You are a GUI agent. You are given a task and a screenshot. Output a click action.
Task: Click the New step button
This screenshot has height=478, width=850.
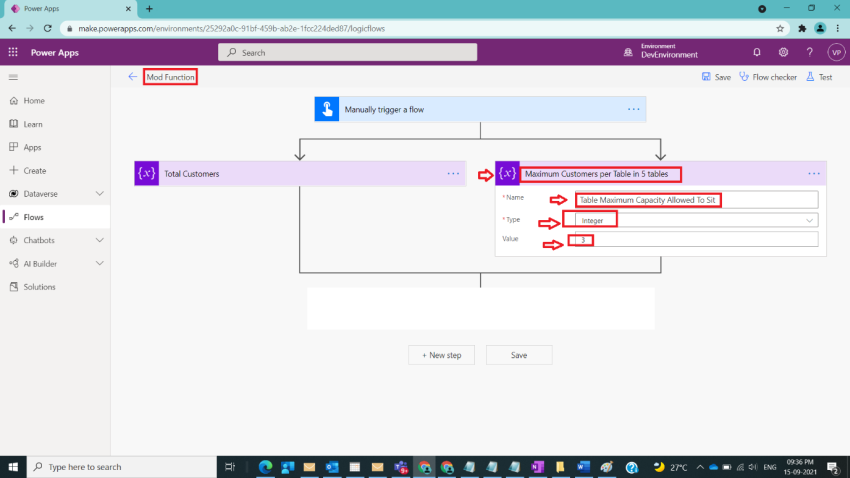pos(441,355)
